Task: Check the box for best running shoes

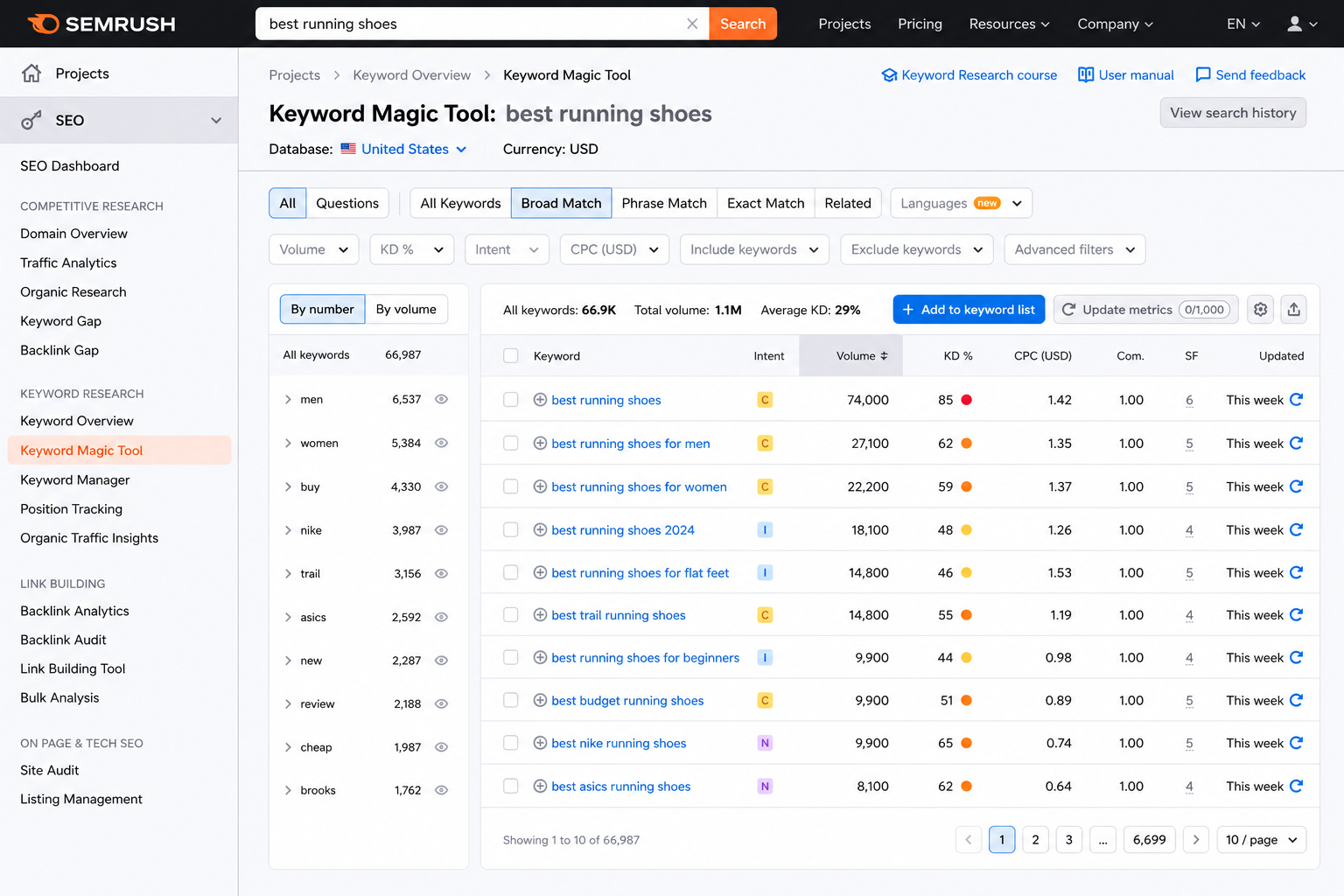Action: (x=511, y=399)
